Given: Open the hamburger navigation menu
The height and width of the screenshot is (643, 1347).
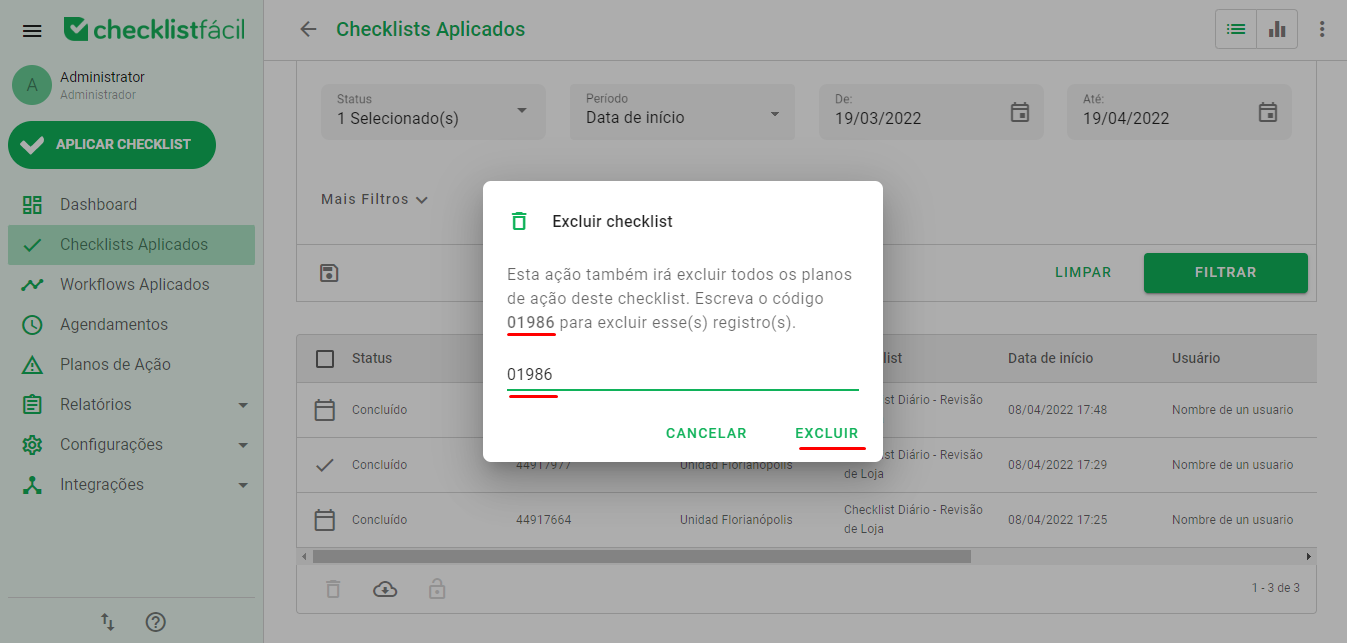Looking at the screenshot, I should (x=31, y=30).
